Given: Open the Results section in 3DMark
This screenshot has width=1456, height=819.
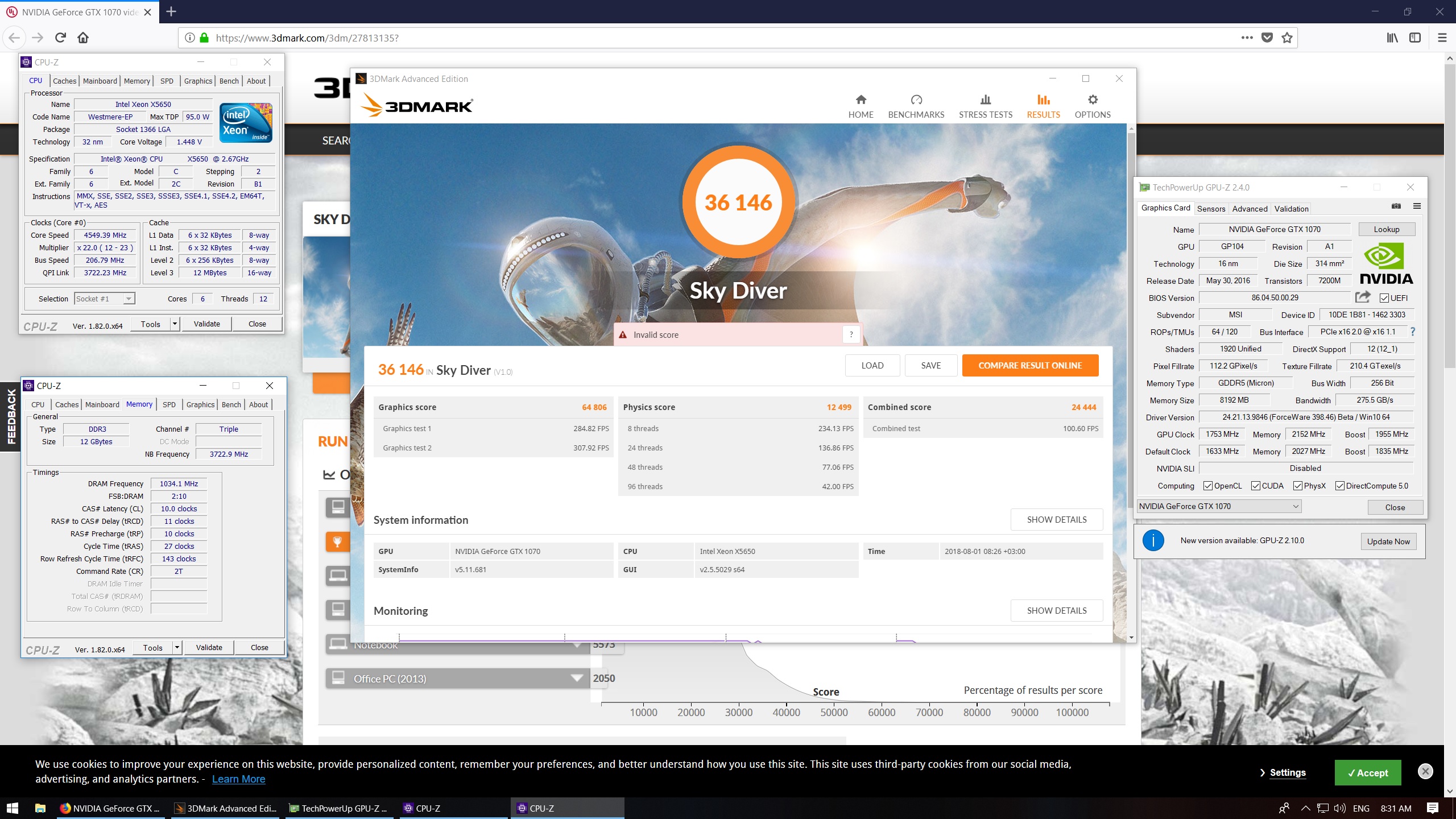Looking at the screenshot, I should (1043, 106).
